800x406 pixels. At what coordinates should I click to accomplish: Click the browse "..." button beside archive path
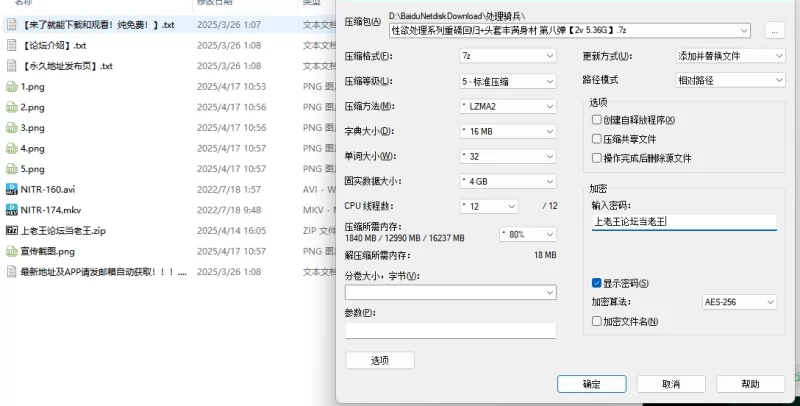775,31
